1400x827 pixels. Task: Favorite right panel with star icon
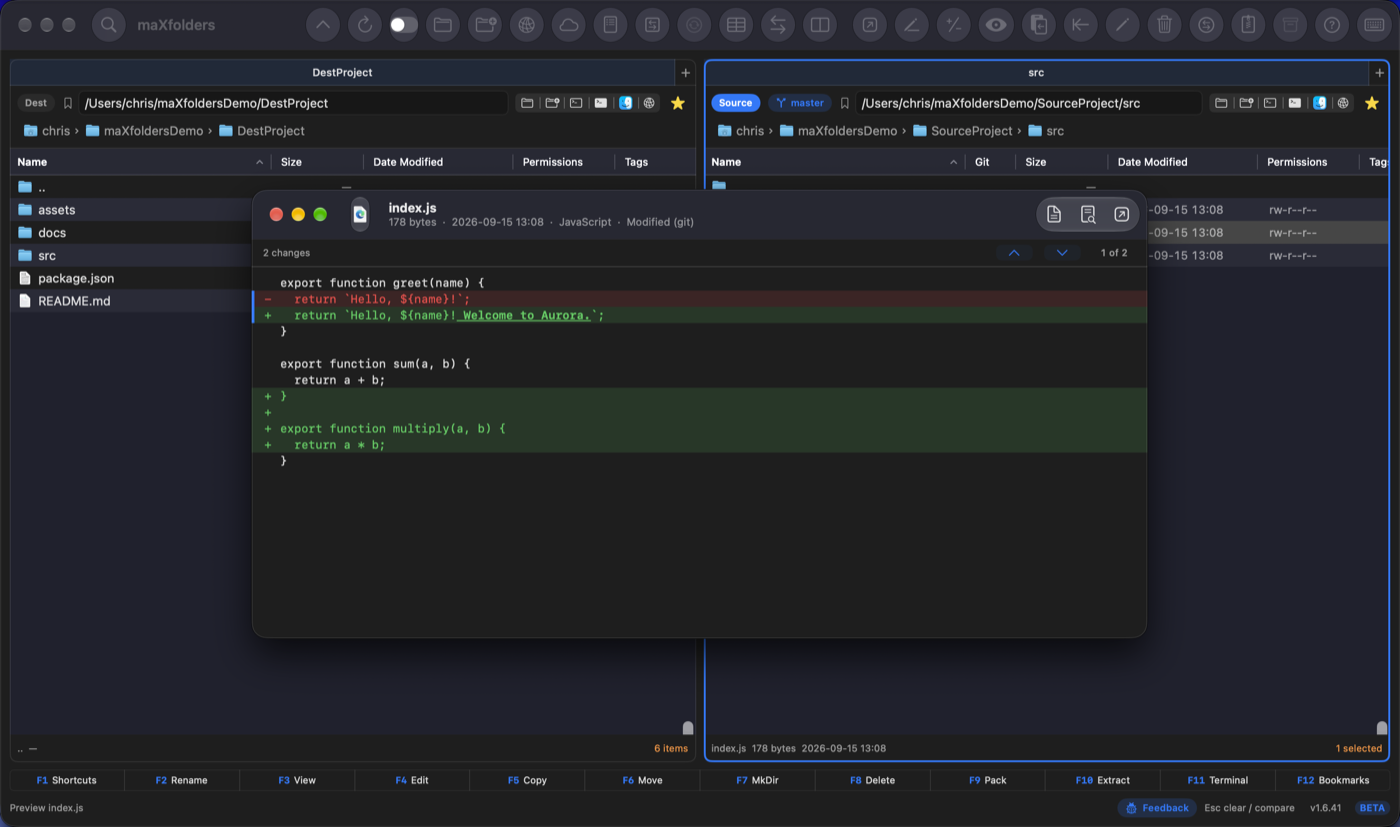1371,103
